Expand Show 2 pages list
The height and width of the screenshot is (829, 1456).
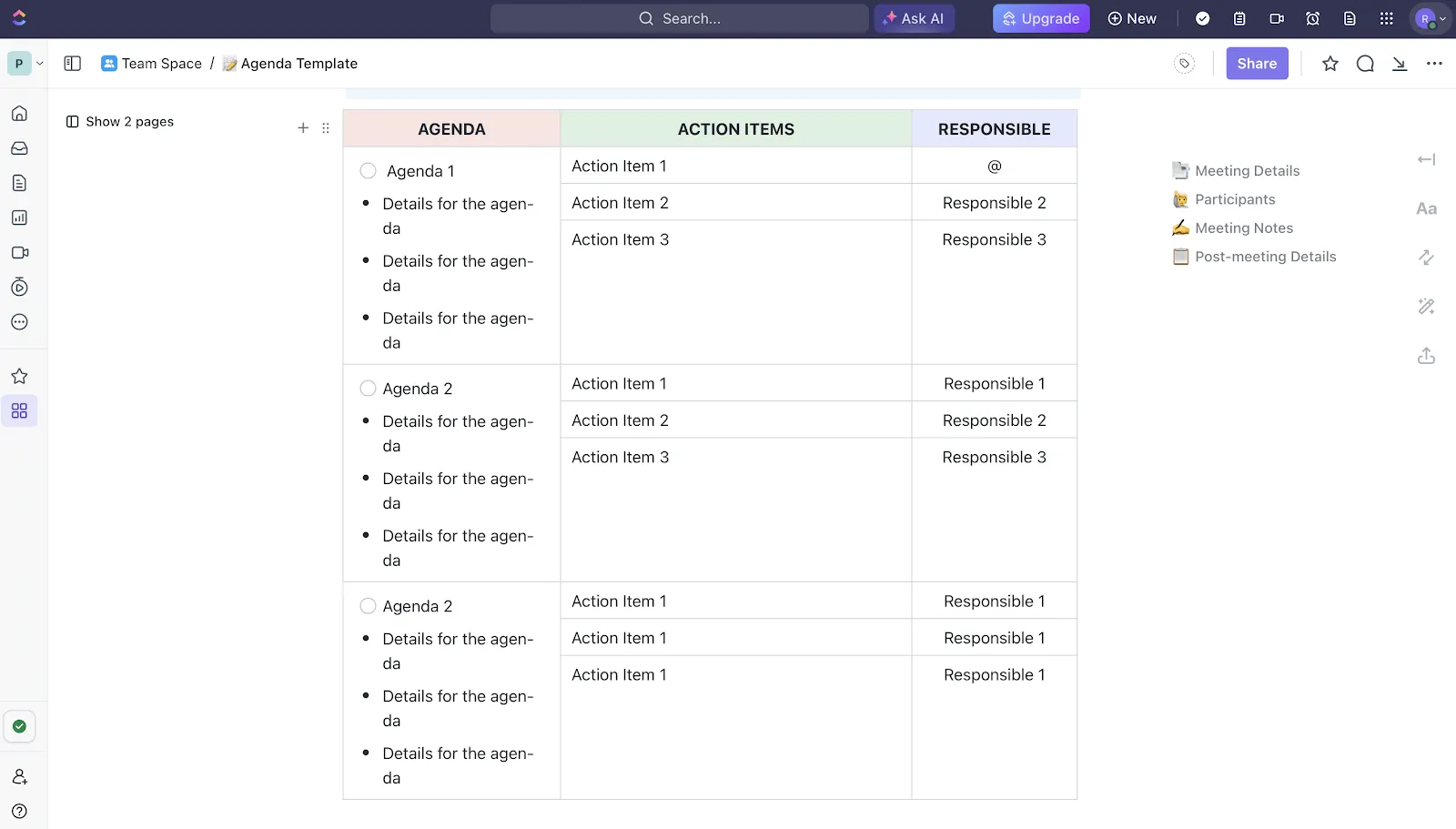point(120,122)
